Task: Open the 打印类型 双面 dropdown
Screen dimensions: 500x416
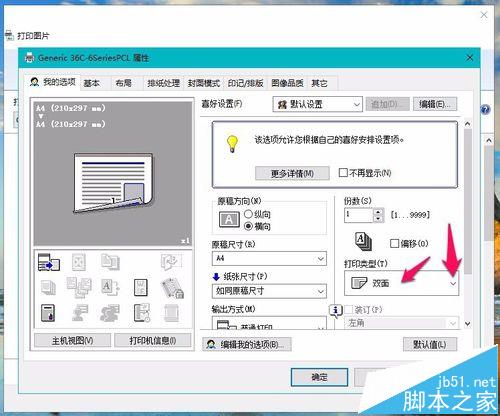Action: [x=401, y=283]
